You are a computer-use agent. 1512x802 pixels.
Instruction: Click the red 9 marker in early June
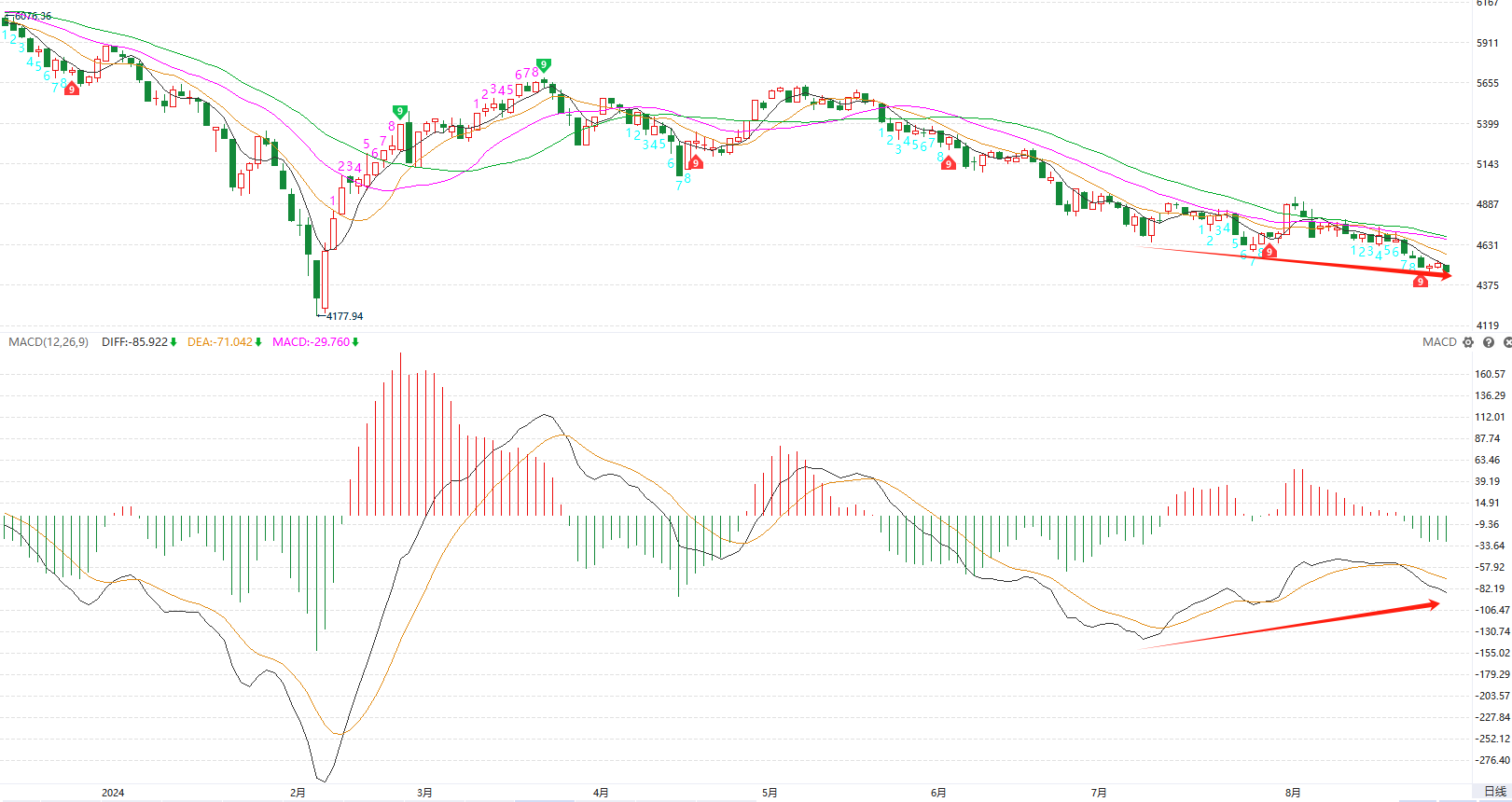[949, 164]
